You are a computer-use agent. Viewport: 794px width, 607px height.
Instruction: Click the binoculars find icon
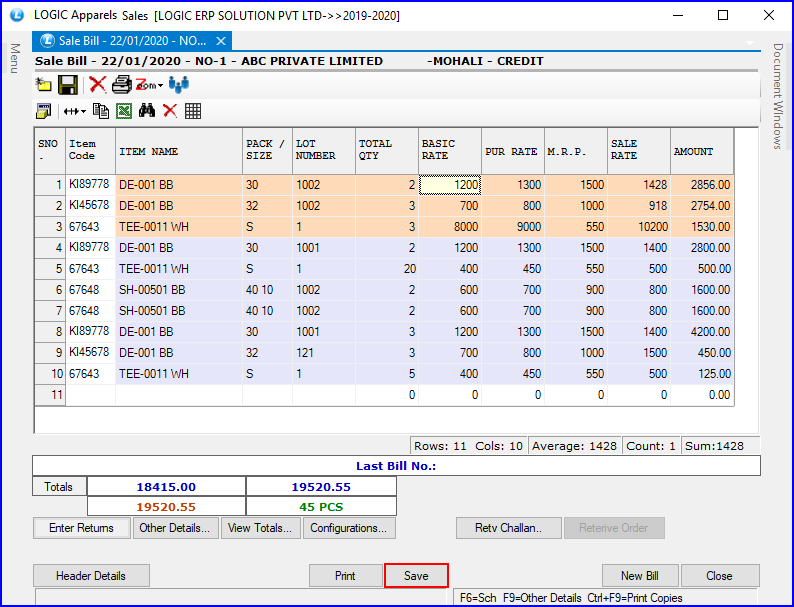pyautogui.click(x=147, y=111)
